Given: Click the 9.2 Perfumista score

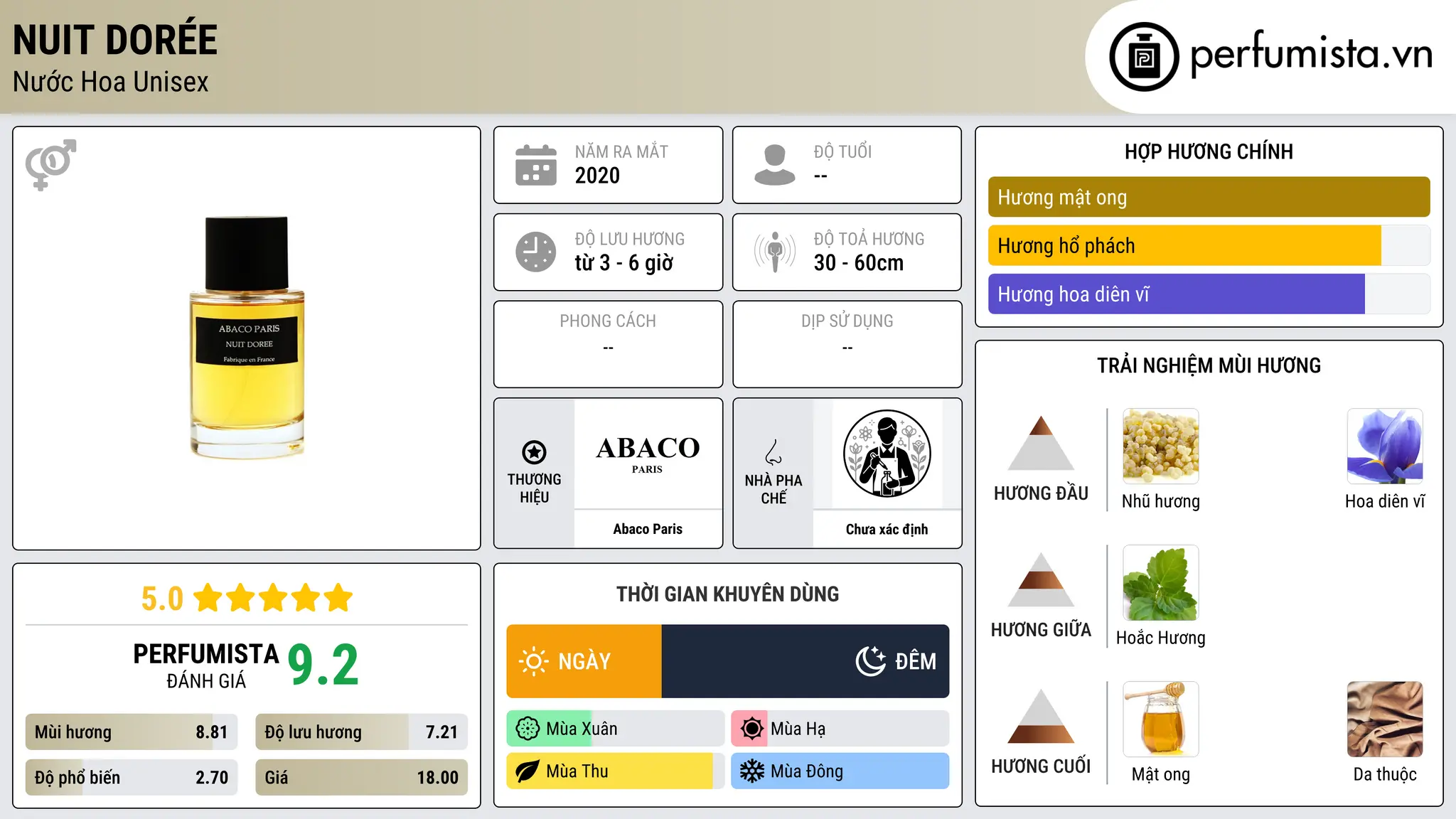Looking at the screenshot, I should pyautogui.click(x=323, y=665).
